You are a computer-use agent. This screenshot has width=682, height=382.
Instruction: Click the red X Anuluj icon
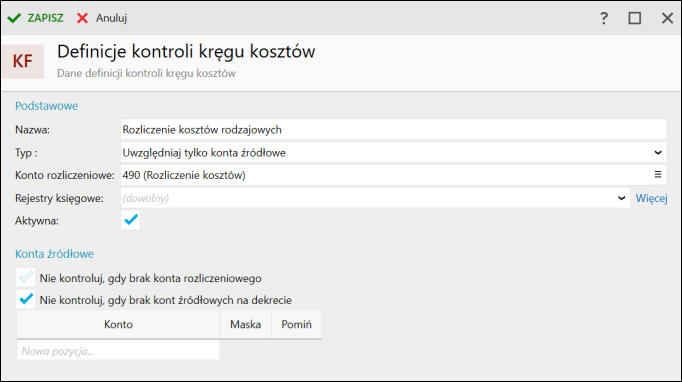(82, 18)
